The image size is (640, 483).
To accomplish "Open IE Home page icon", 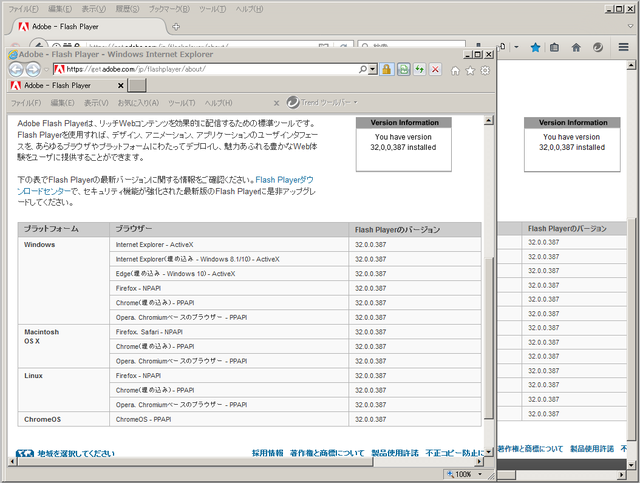I will coord(455,71).
